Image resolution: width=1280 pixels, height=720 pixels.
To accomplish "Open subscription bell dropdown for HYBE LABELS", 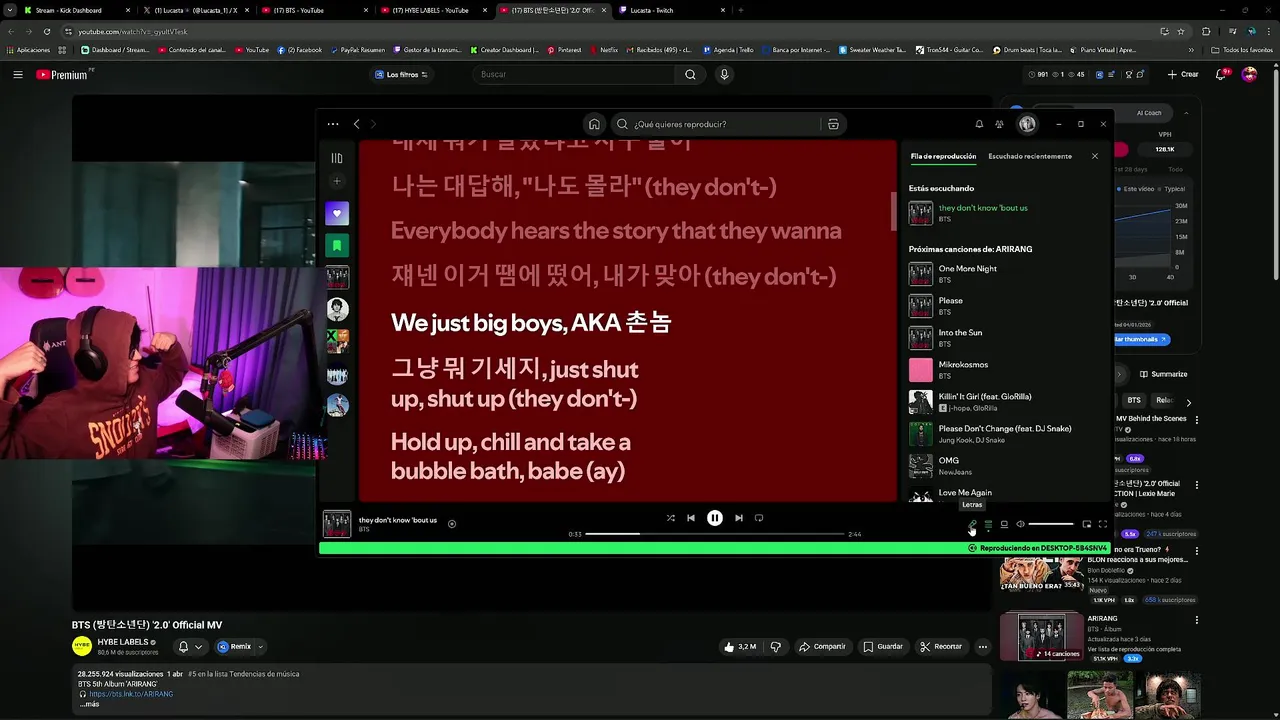I will [x=190, y=646].
